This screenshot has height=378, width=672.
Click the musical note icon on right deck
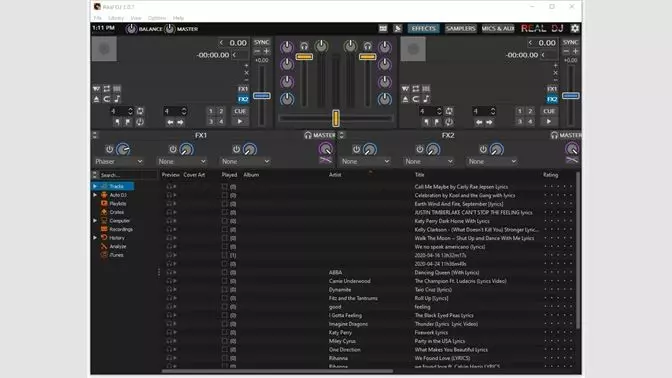pos(426,99)
